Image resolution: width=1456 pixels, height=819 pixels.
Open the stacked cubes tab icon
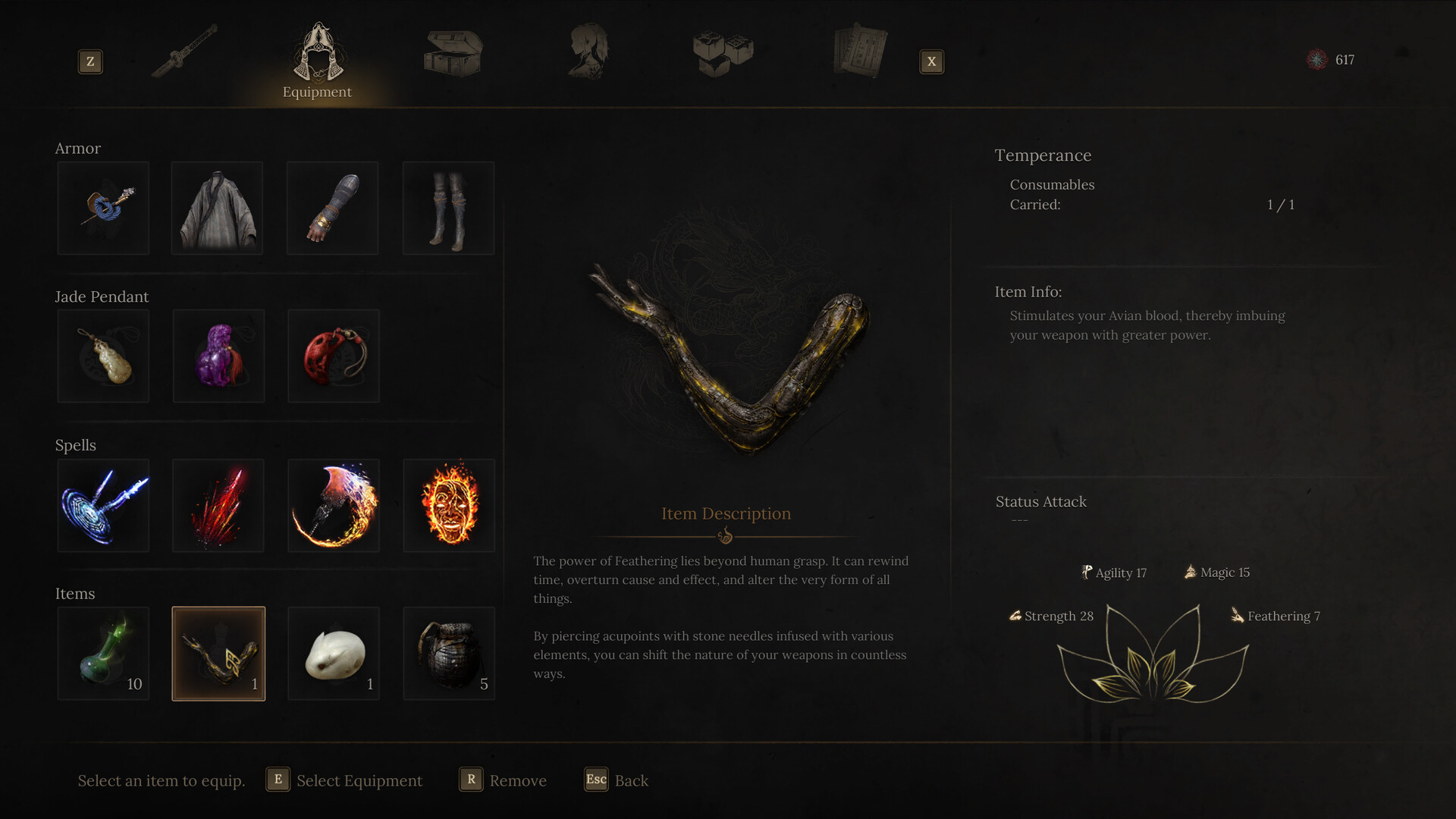point(723,53)
